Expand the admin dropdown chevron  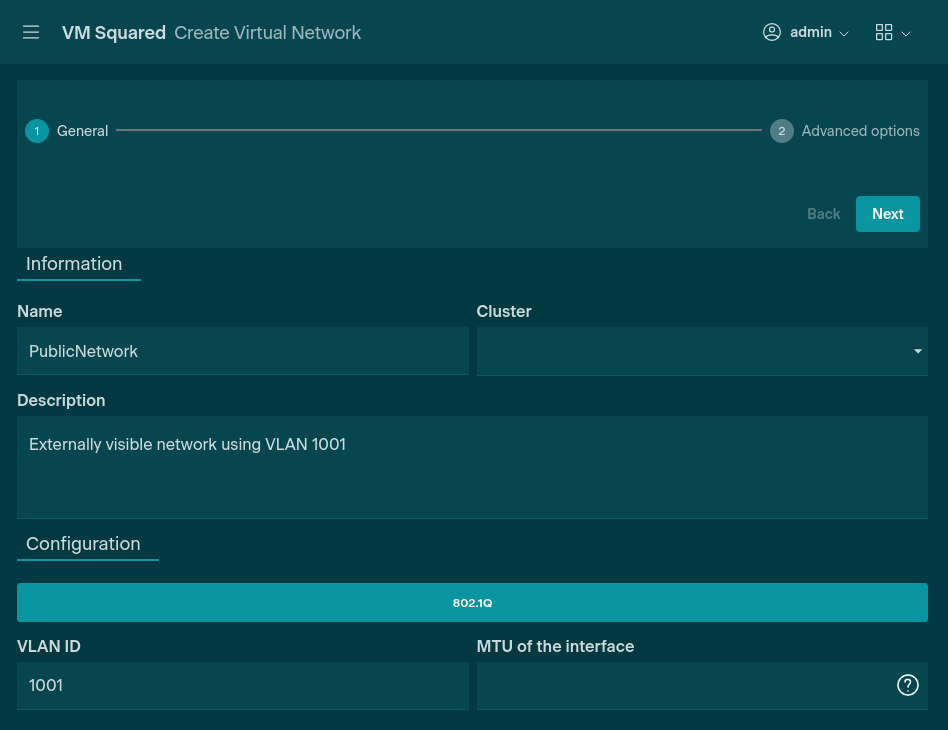(844, 34)
